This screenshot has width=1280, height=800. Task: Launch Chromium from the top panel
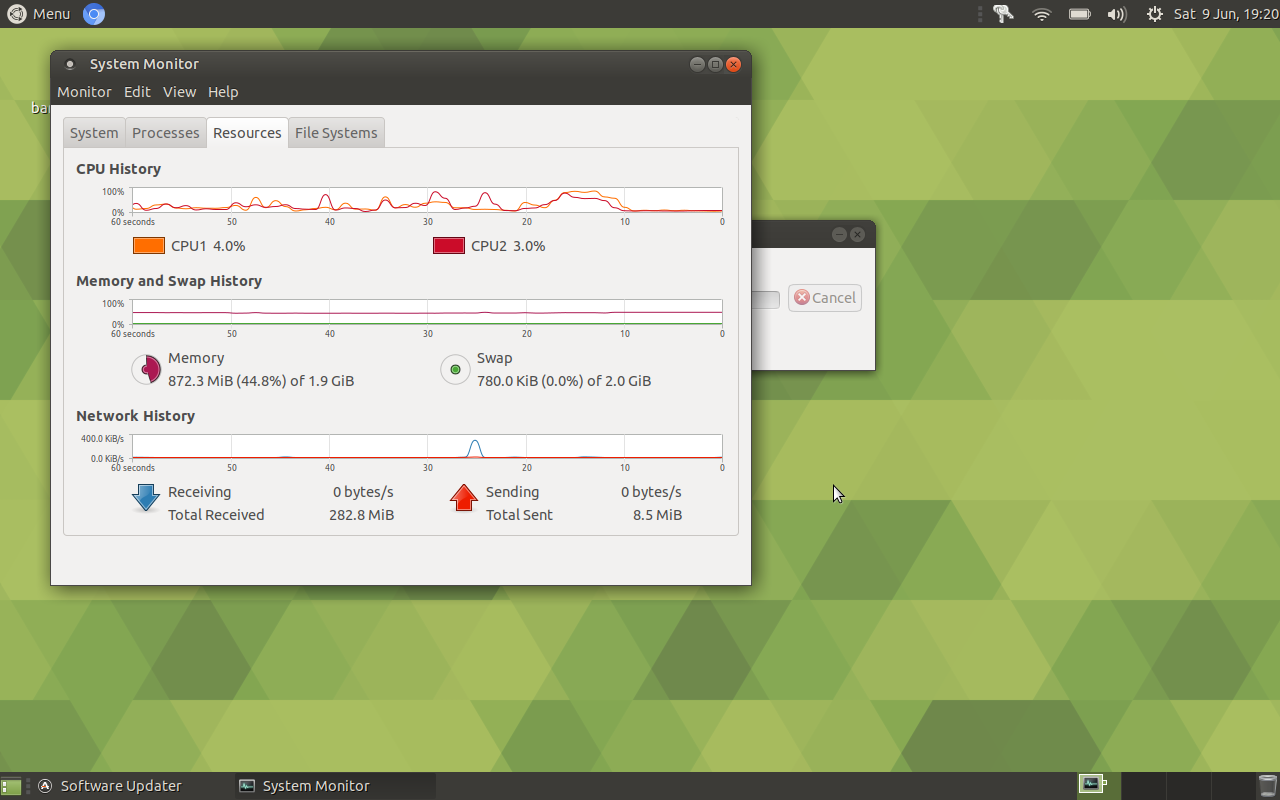[x=94, y=14]
